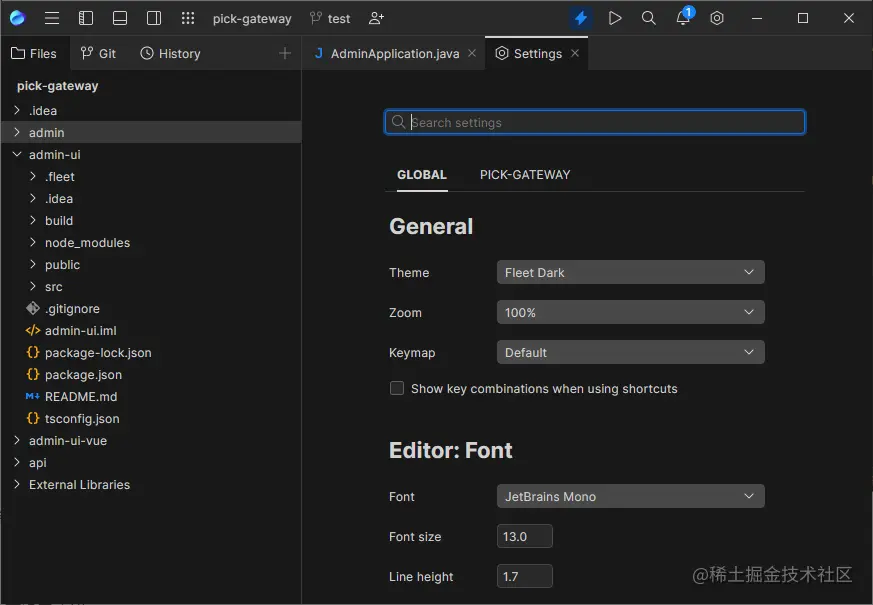This screenshot has width=873, height=605.
Task: Expand External Libraries
Action: click(x=17, y=484)
